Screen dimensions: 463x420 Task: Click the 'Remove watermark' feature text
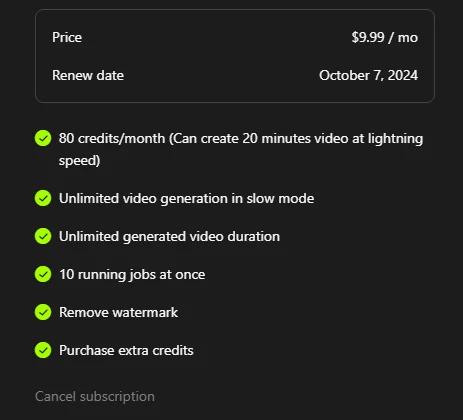(x=118, y=312)
